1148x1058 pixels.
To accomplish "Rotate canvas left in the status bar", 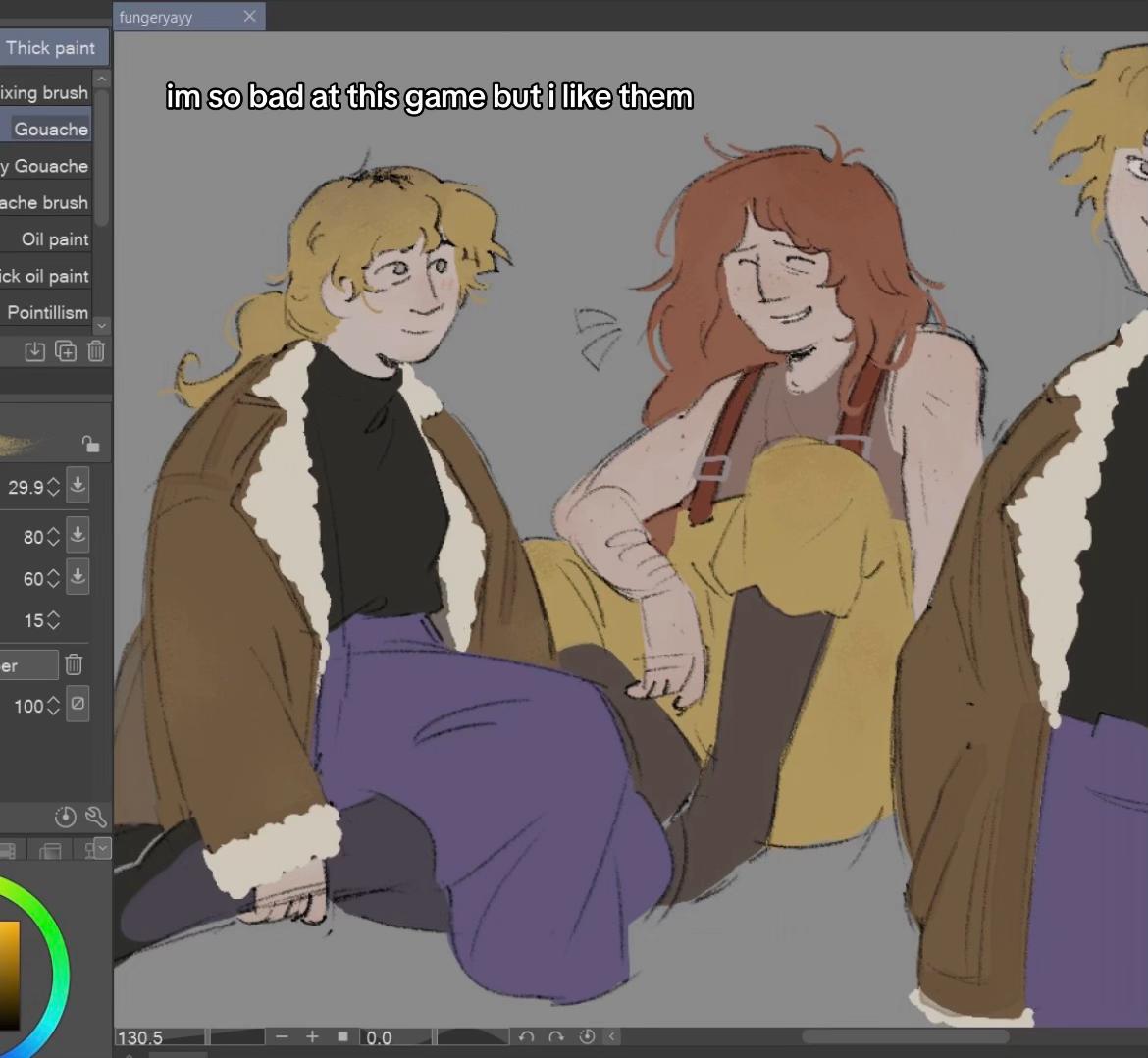I will [526, 1036].
